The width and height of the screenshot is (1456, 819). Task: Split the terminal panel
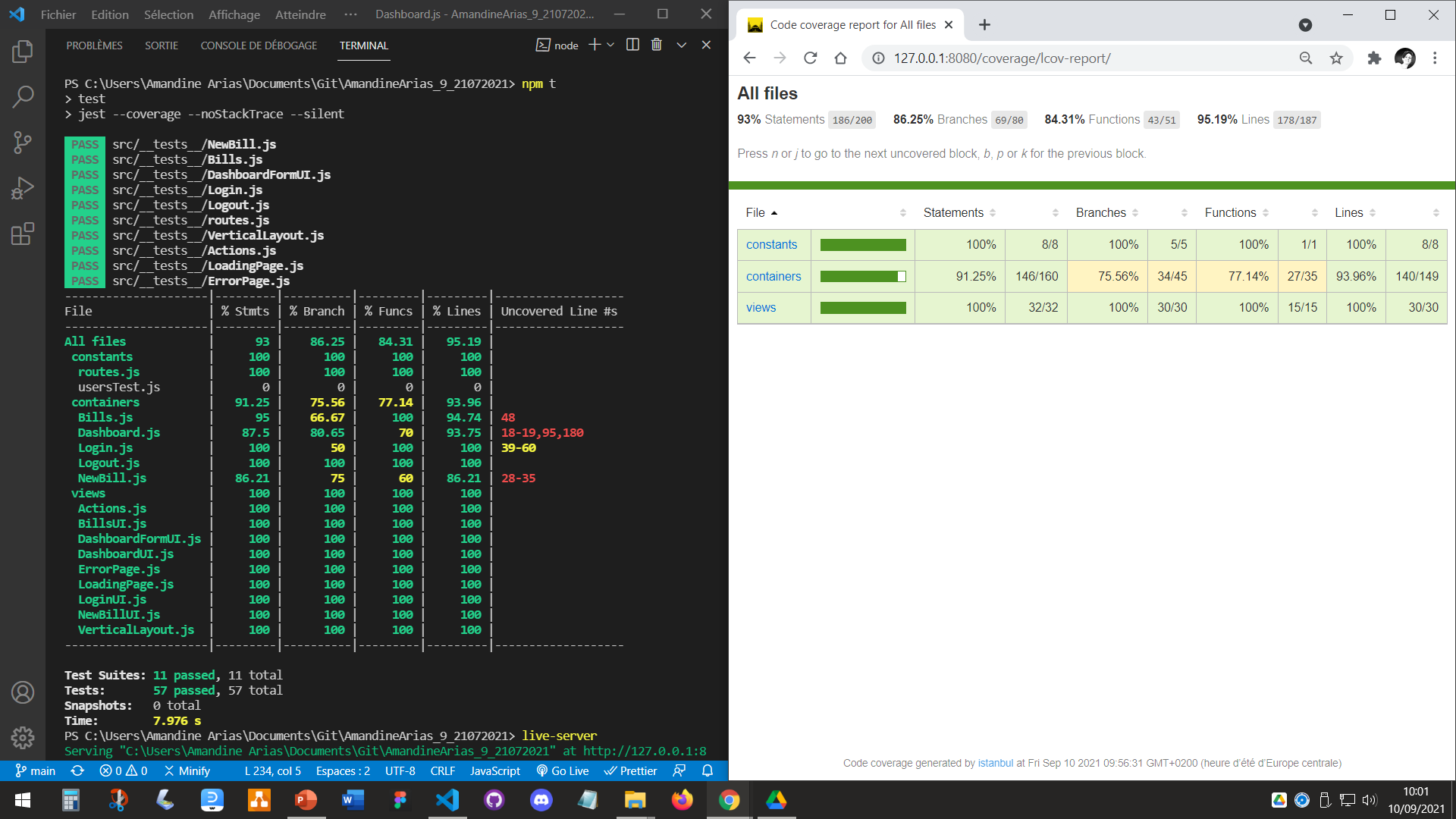[632, 45]
